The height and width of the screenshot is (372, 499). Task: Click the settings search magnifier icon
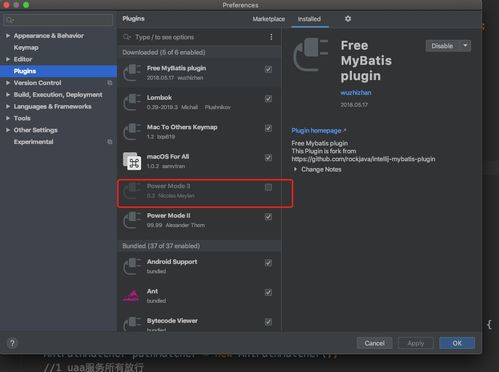pyautogui.click(x=10, y=20)
